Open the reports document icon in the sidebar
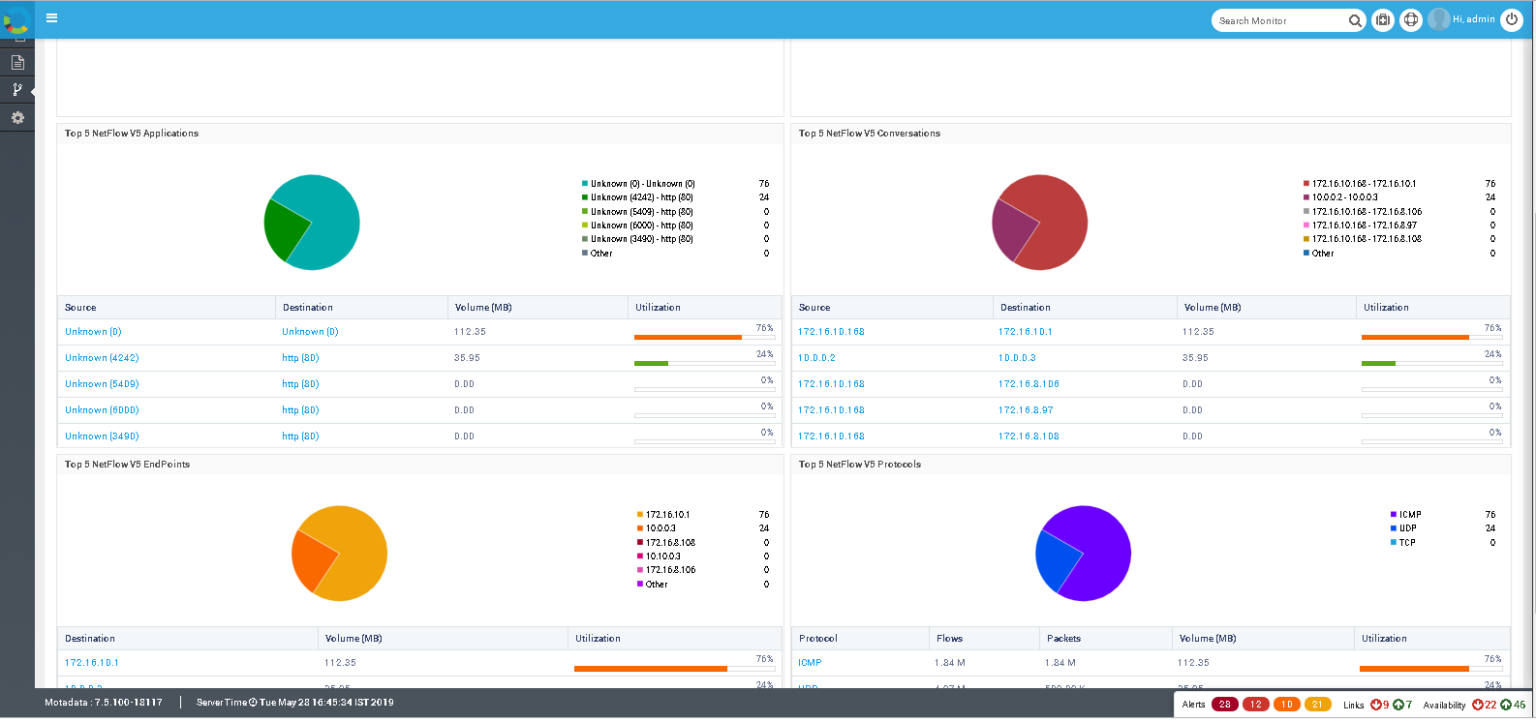This screenshot has height=722, width=1536. (16, 61)
